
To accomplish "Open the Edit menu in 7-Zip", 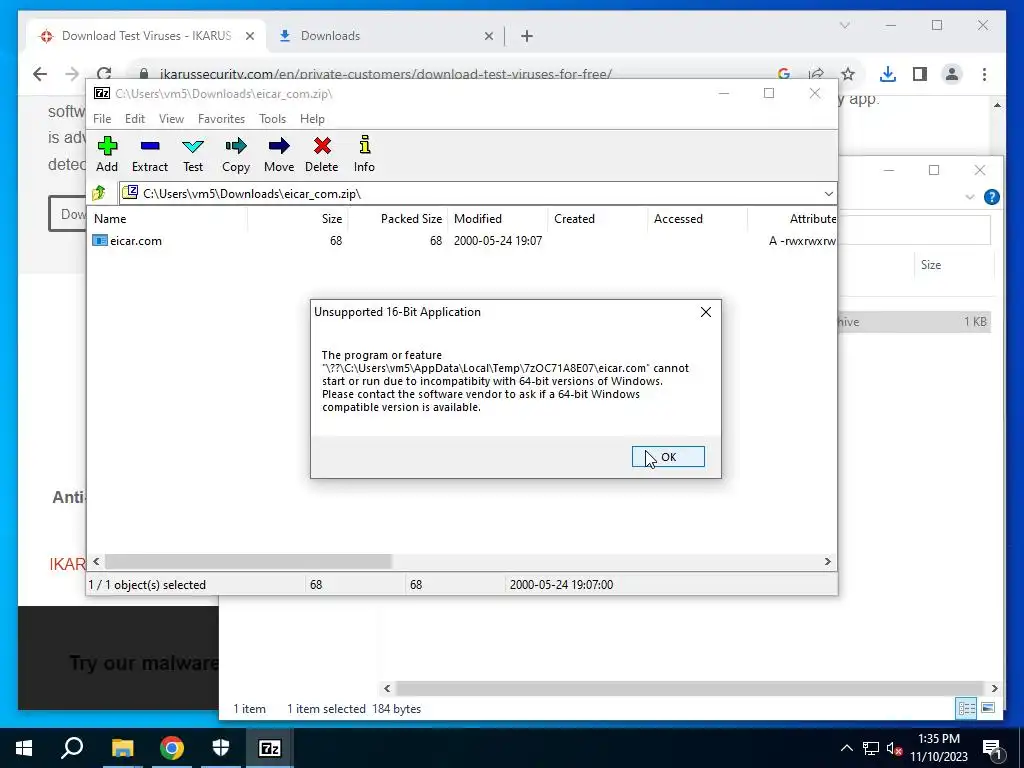I will click(x=135, y=119).
